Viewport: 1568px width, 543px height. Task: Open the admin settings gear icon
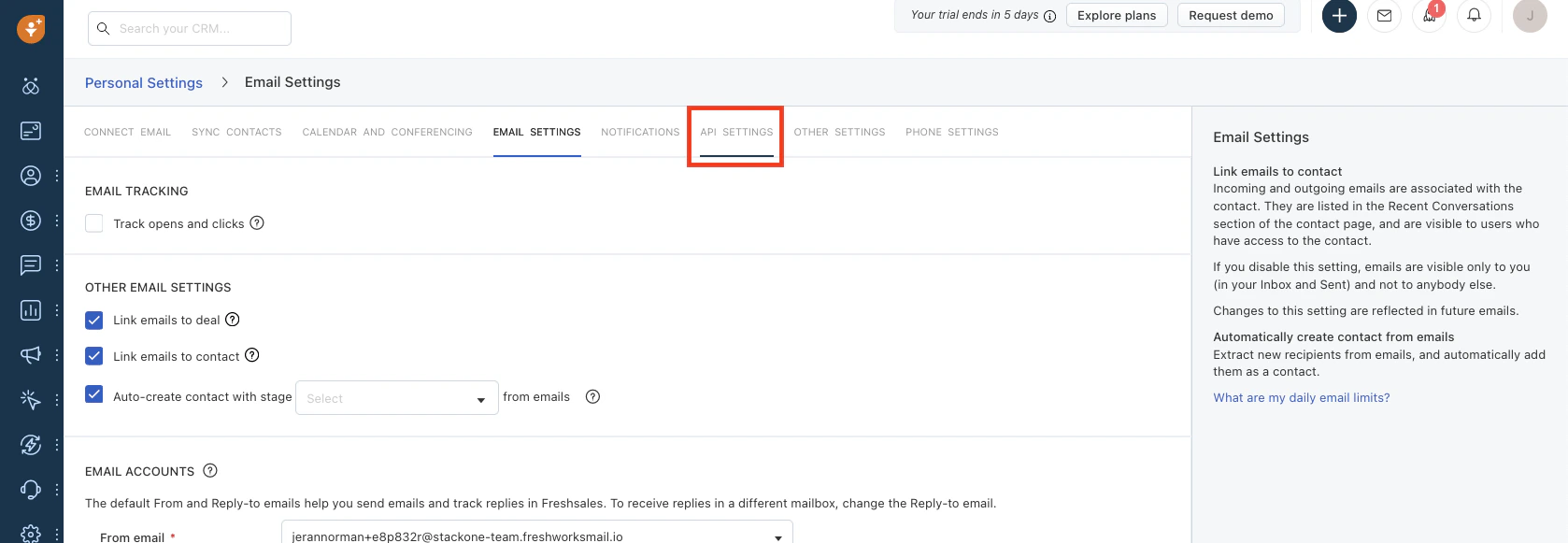pyautogui.click(x=31, y=534)
